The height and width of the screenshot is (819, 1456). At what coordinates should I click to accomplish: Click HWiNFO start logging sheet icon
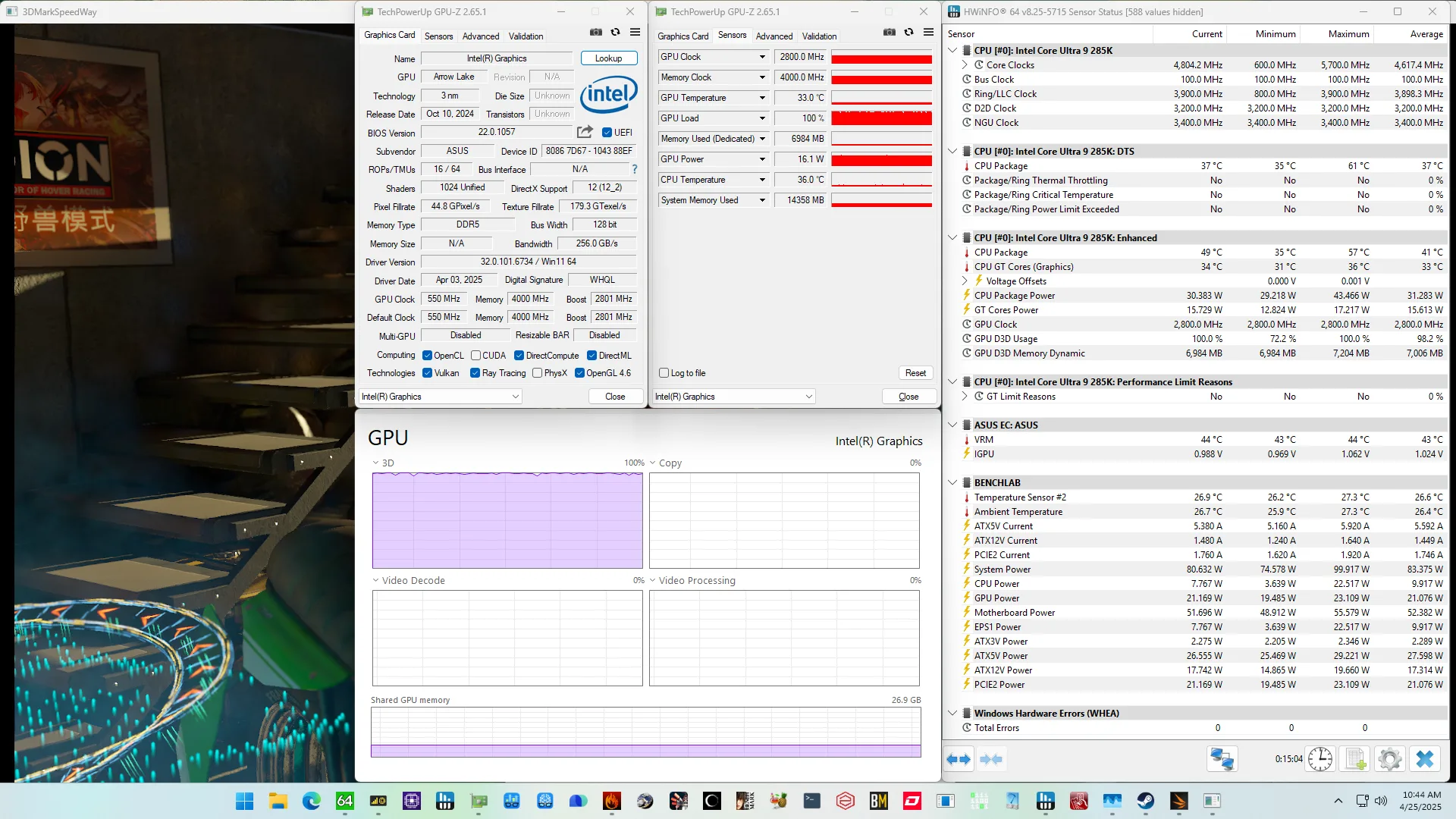(1355, 759)
